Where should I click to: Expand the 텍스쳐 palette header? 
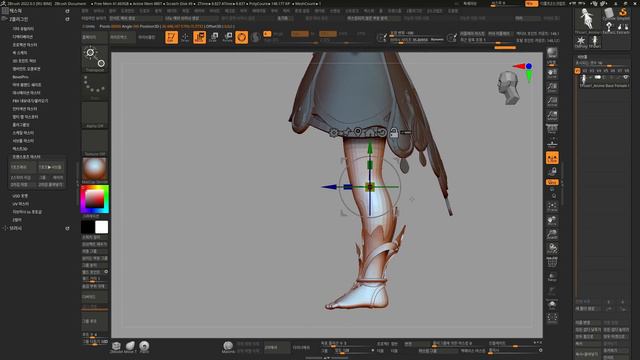click(16, 11)
